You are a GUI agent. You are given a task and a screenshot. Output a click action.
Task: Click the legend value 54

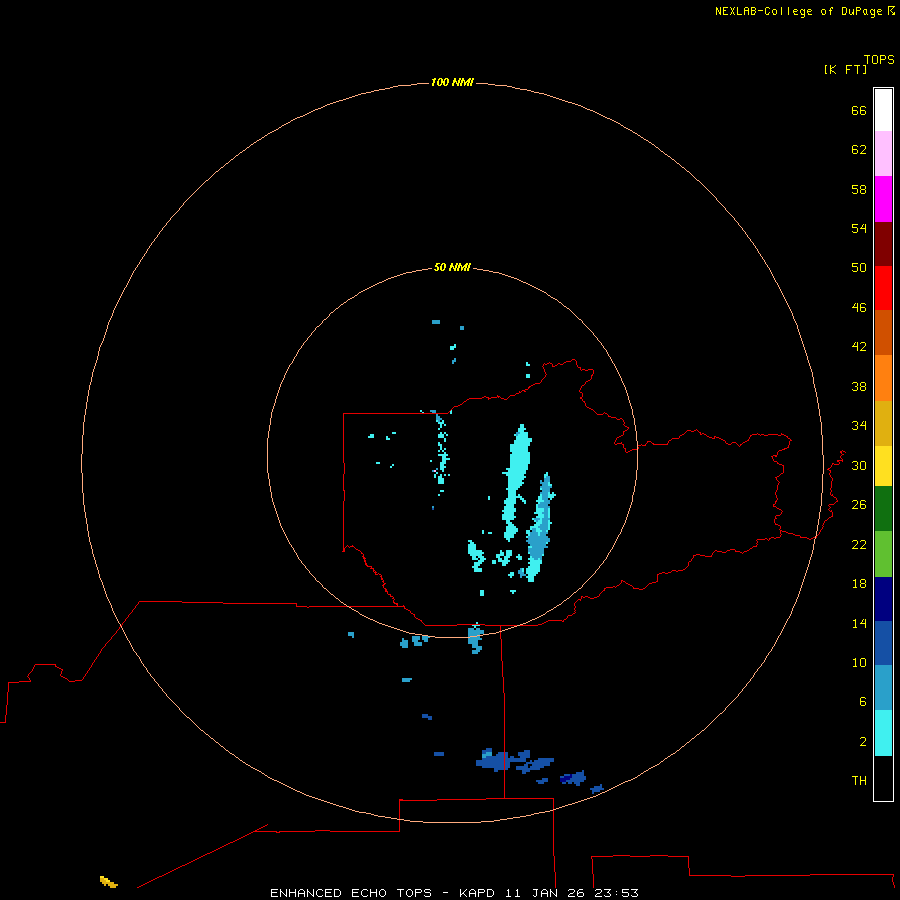(x=859, y=228)
